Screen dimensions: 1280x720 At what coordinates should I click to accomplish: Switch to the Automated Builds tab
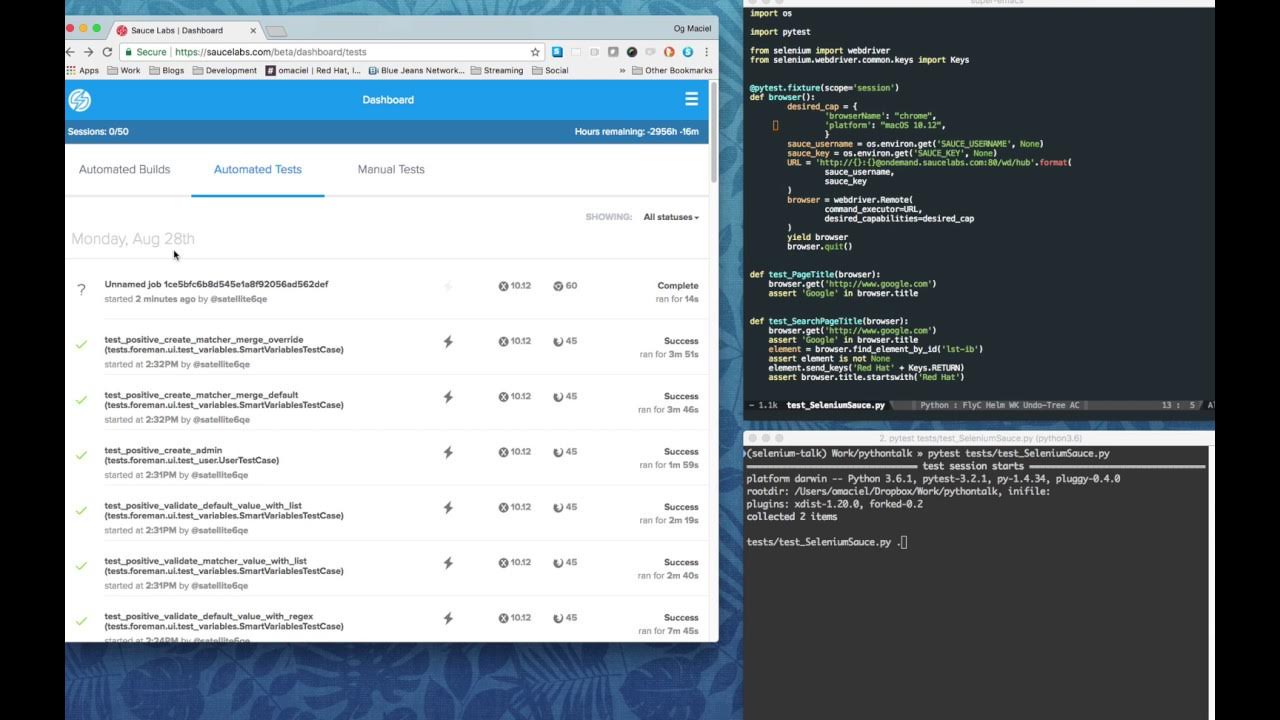(125, 169)
